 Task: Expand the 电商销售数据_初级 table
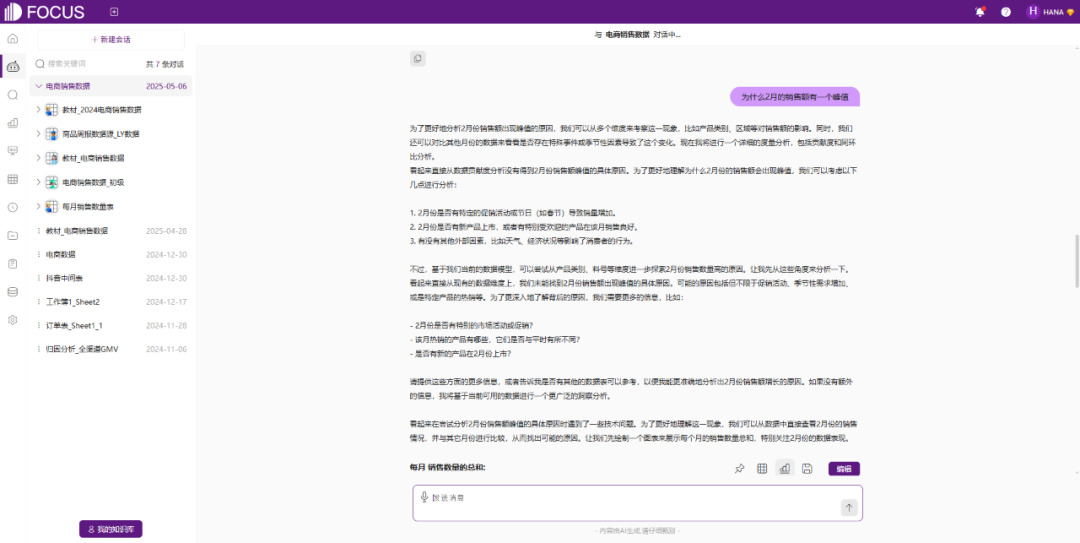click(39, 183)
